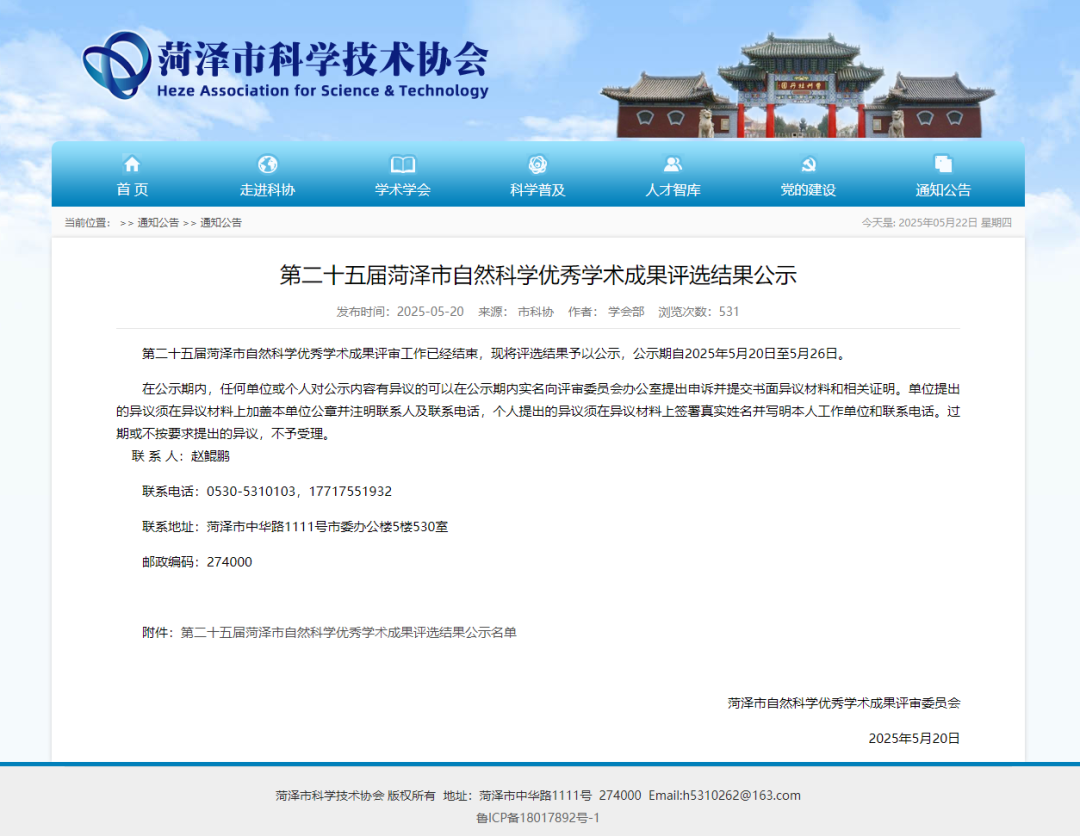Open the 人才智库 section

(x=673, y=191)
